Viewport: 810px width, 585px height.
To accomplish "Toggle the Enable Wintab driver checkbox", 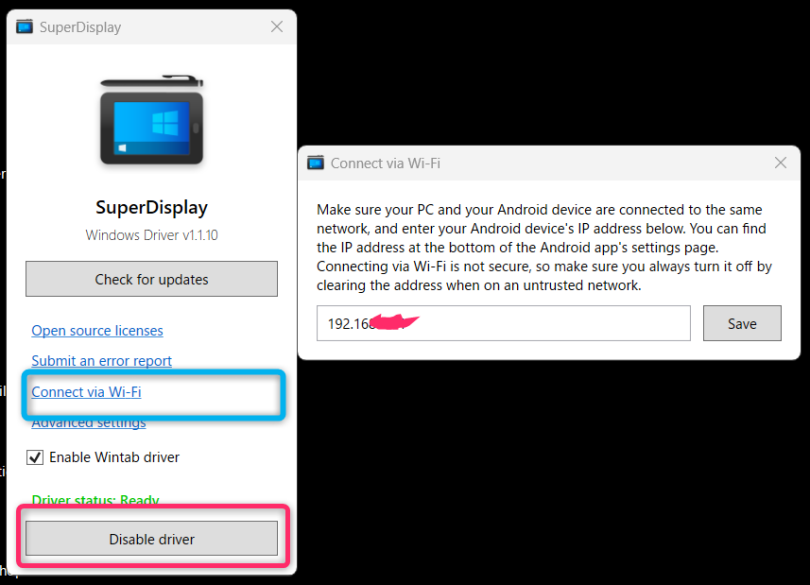I will coord(35,457).
